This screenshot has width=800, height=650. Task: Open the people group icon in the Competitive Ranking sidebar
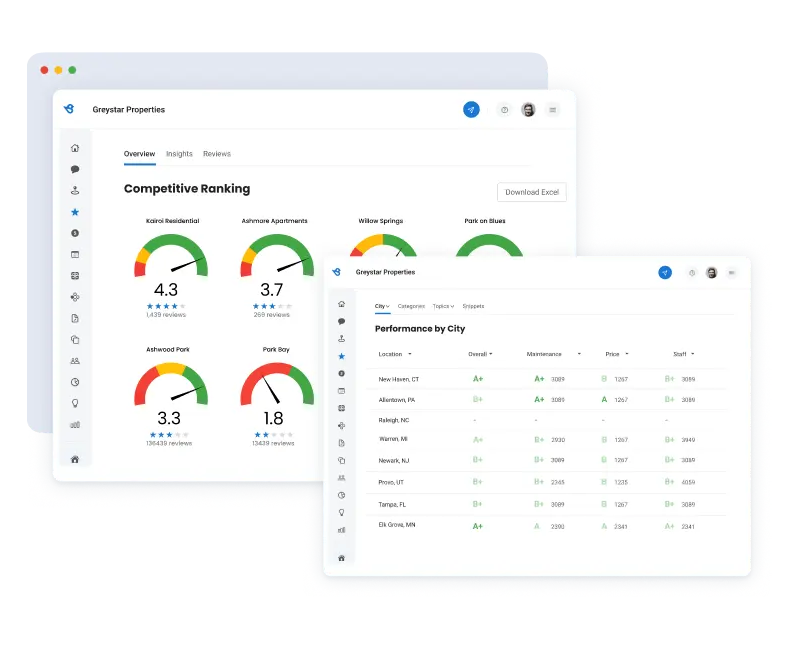75,361
